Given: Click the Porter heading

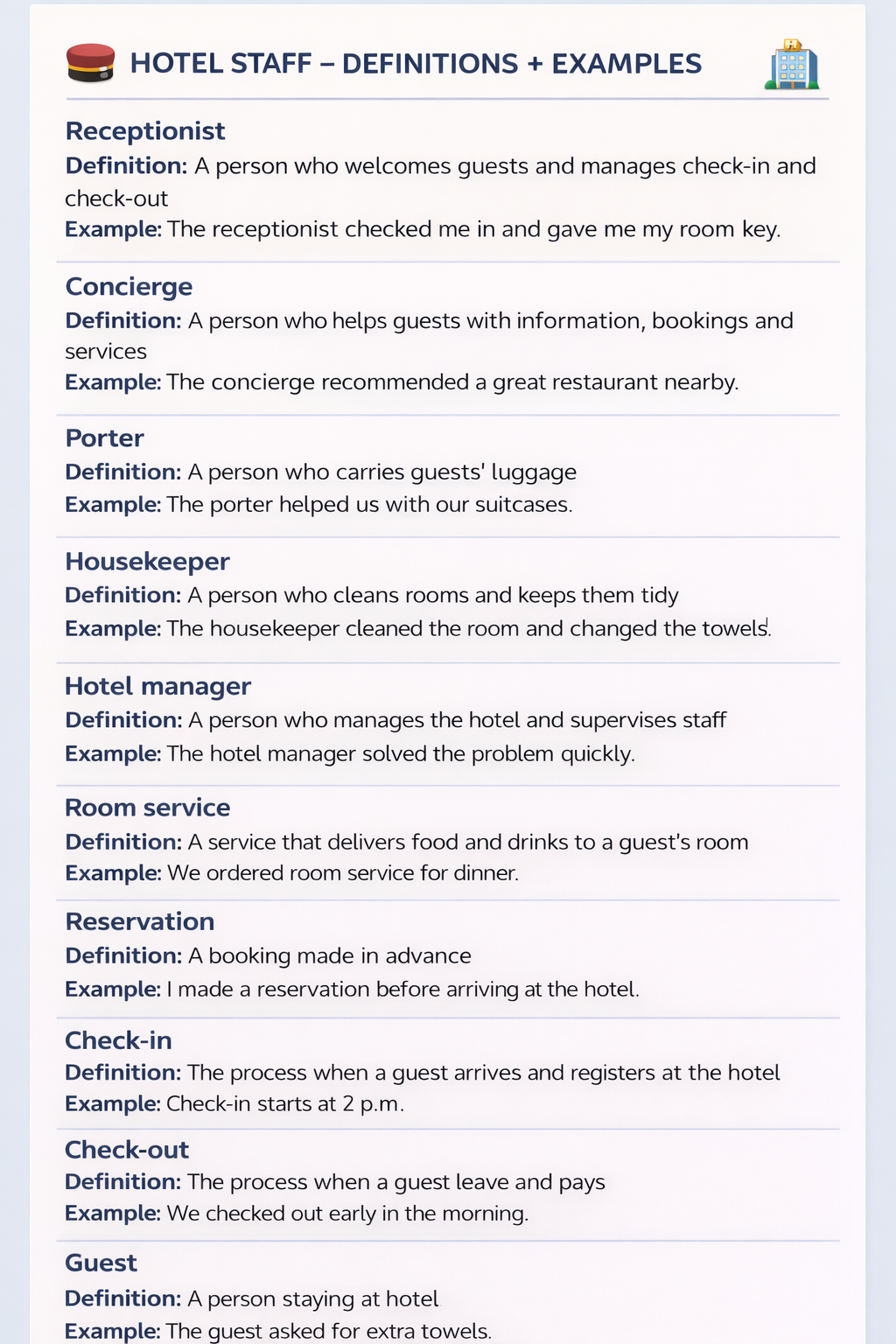Looking at the screenshot, I should tap(104, 438).
